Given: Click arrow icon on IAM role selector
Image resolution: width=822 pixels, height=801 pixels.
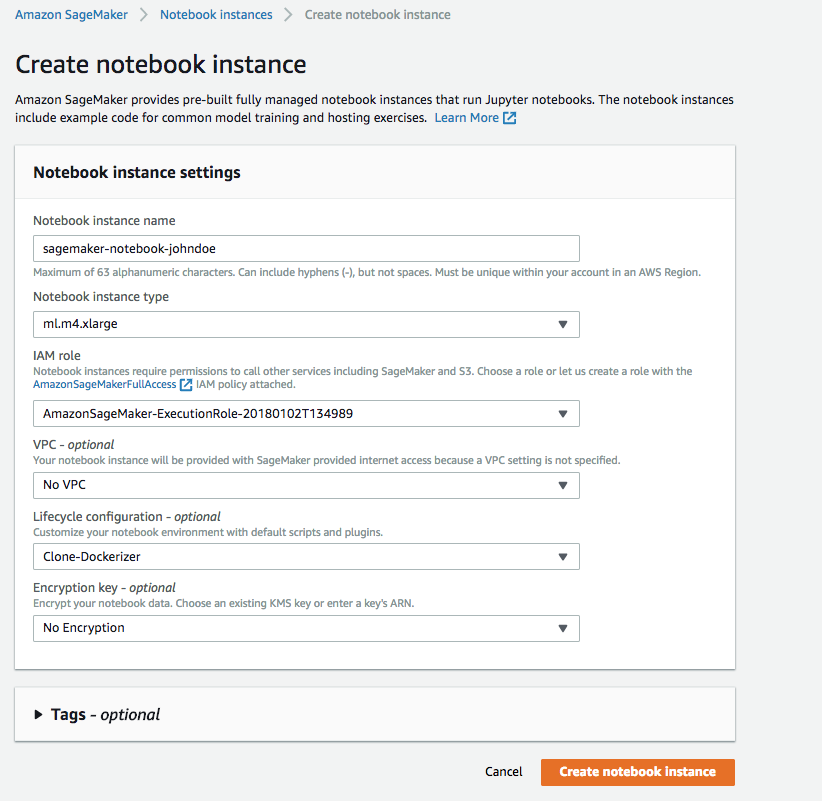Looking at the screenshot, I should pyautogui.click(x=563, y=414).
